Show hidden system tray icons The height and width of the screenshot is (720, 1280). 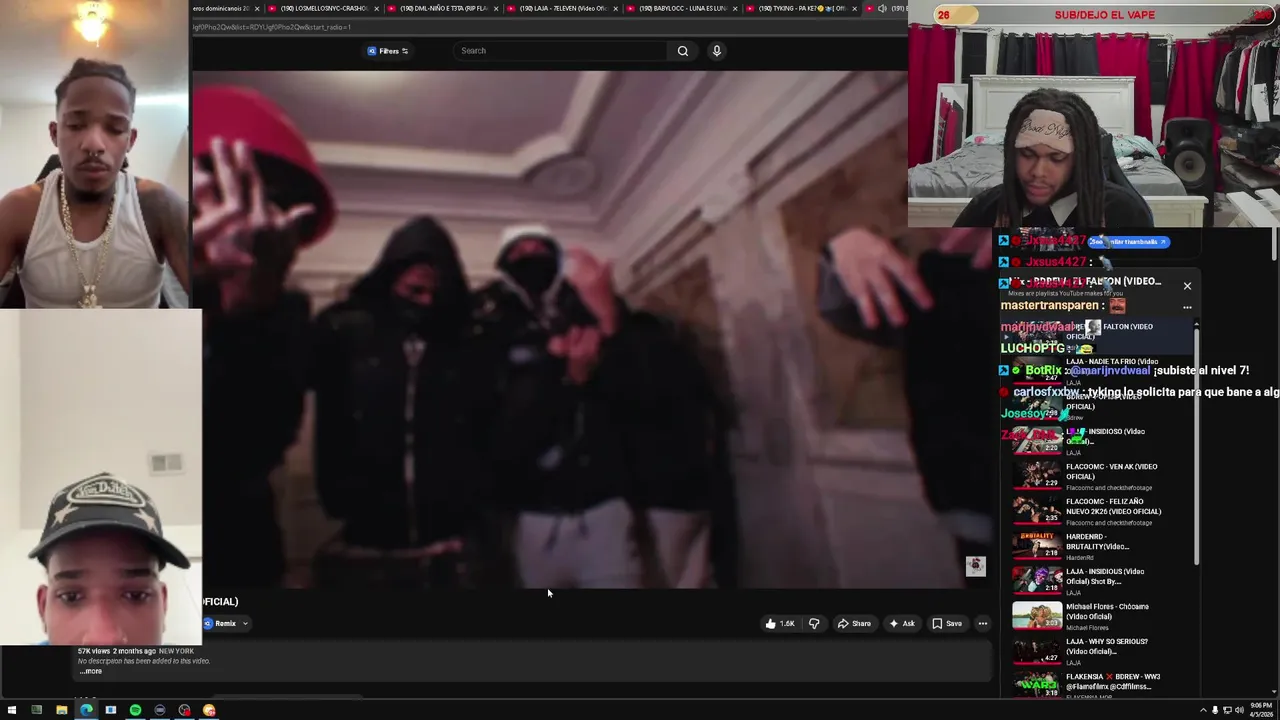[1203, 710]
